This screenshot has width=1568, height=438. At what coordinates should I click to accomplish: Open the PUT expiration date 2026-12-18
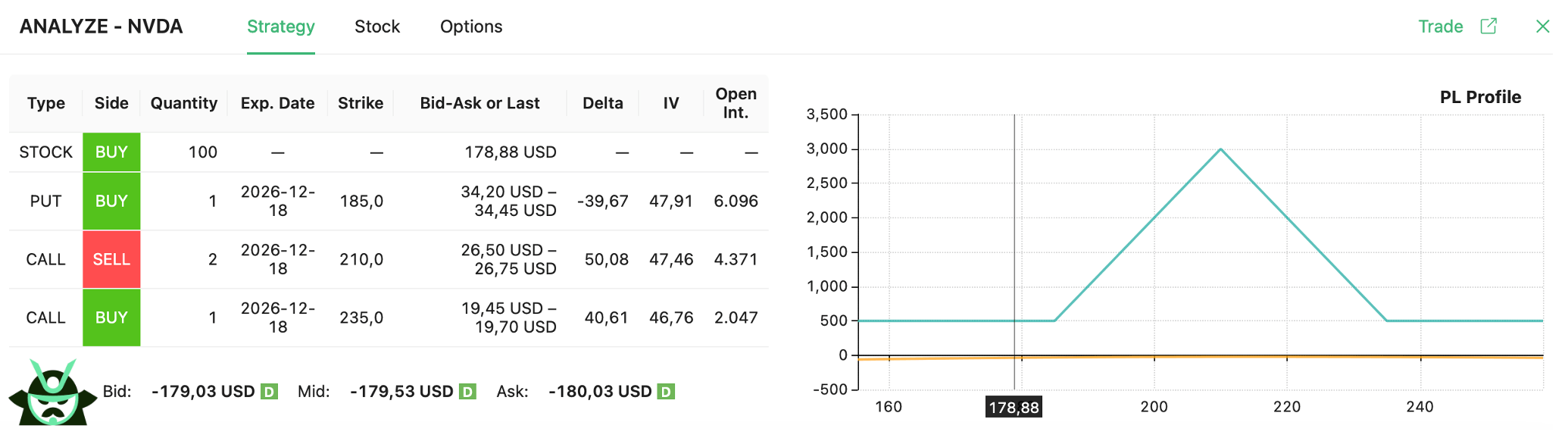278,201
